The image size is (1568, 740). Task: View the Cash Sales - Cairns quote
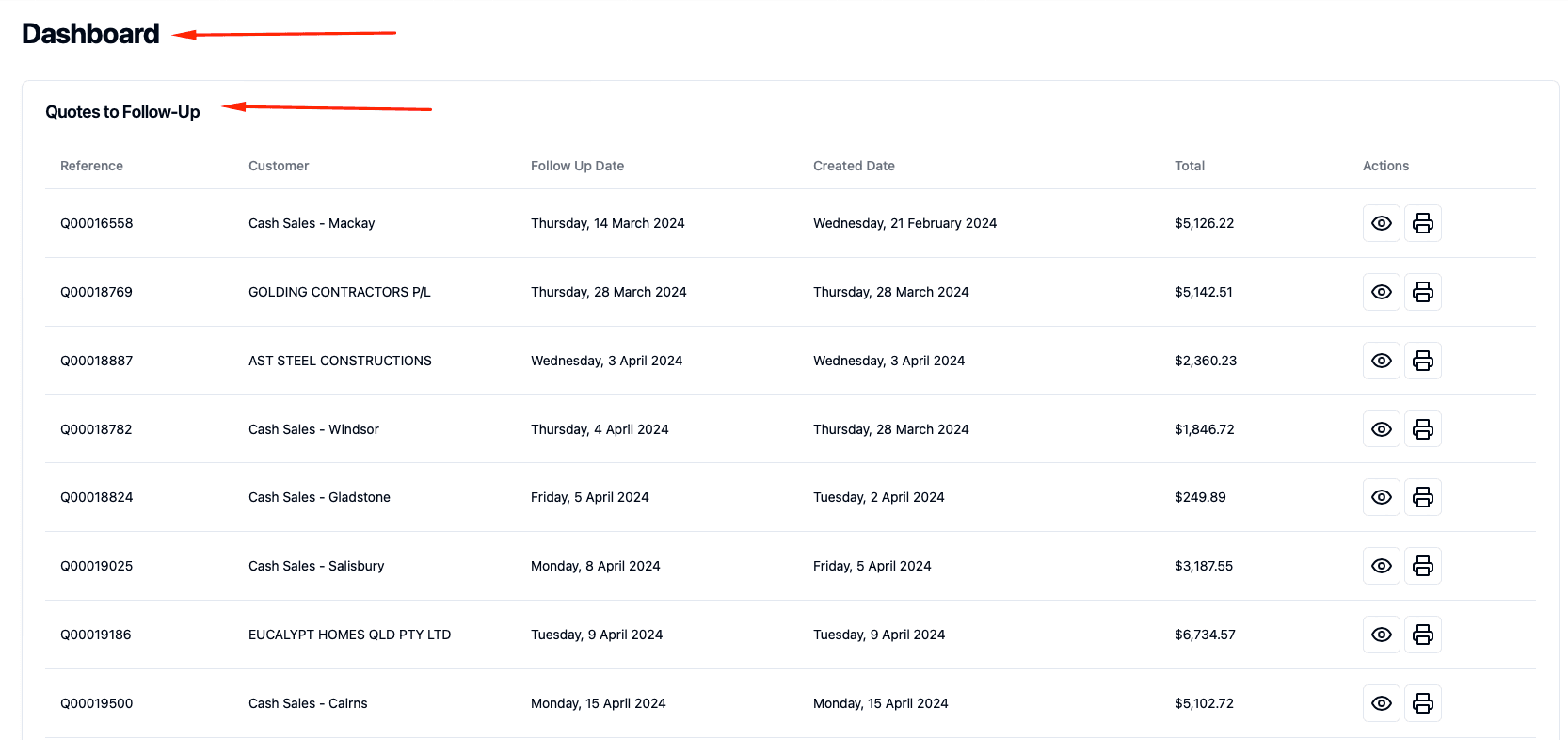1381,703
